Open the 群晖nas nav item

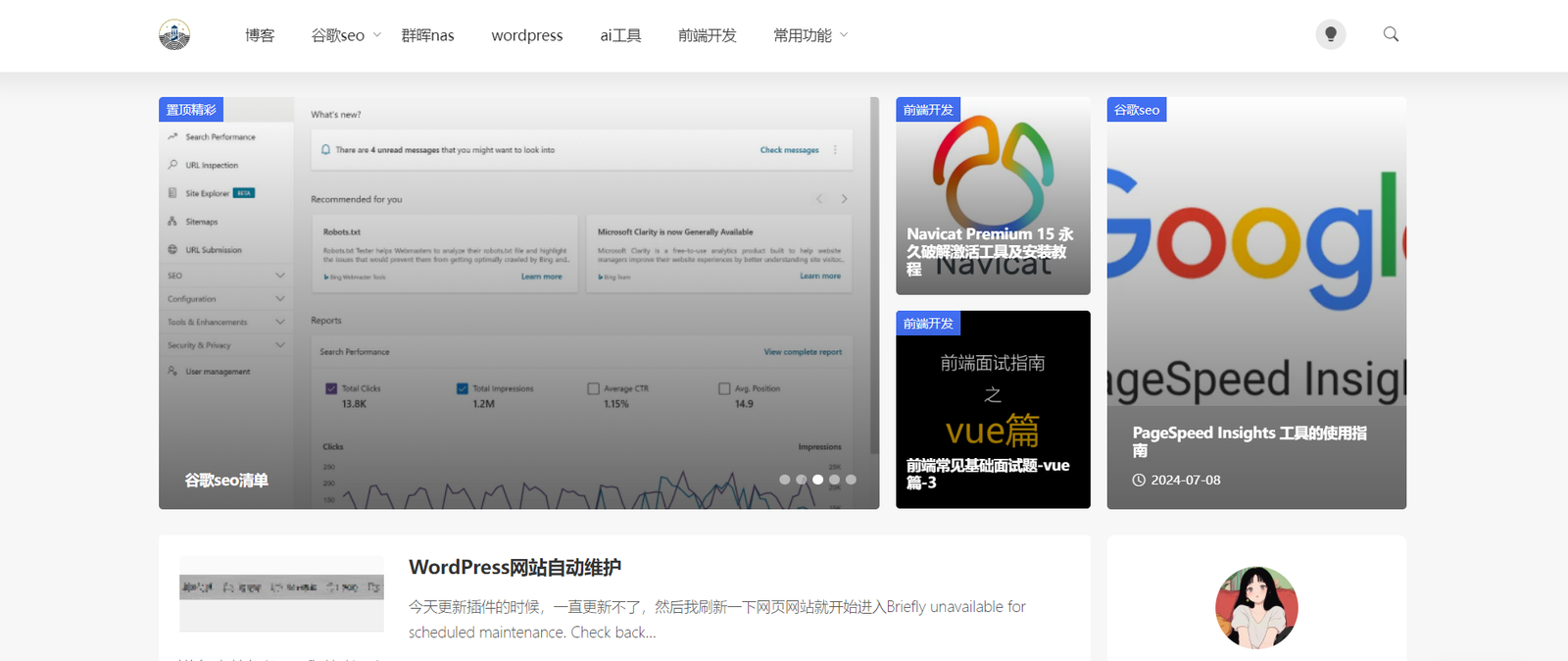(x=428, y=35)
